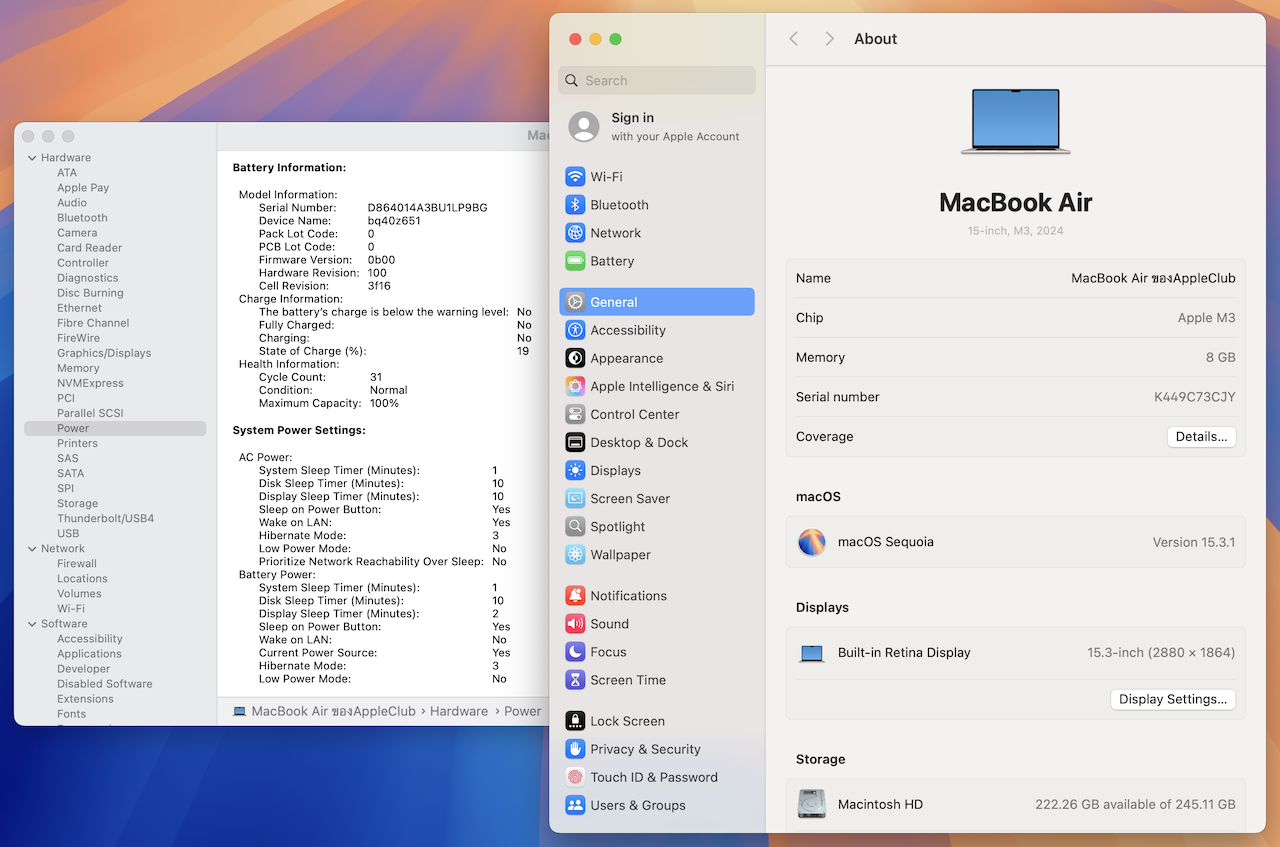Select Card Reader in System Information sidebar

(x=89, y=248)
